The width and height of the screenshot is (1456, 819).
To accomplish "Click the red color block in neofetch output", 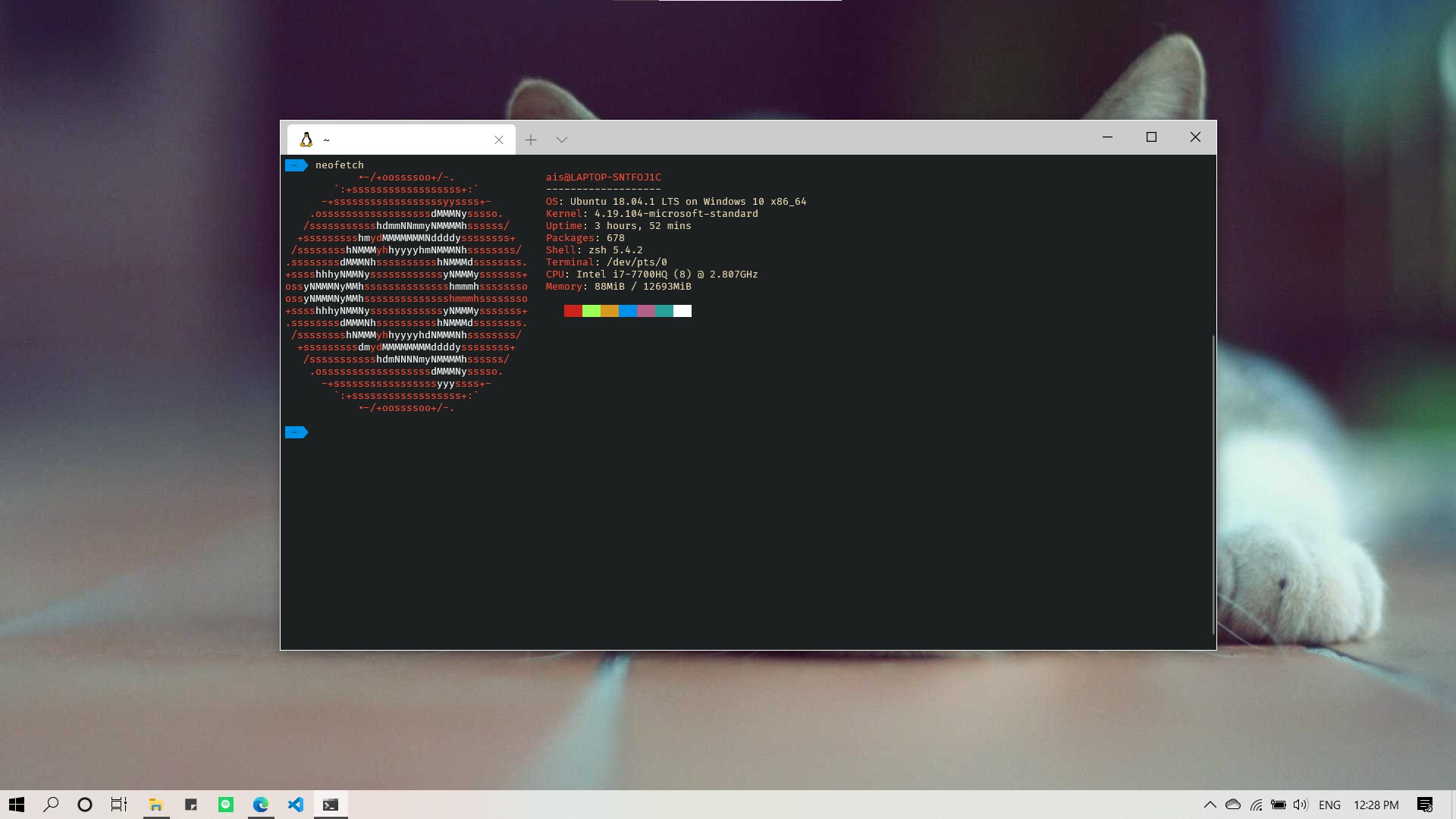I will (573, 311).
